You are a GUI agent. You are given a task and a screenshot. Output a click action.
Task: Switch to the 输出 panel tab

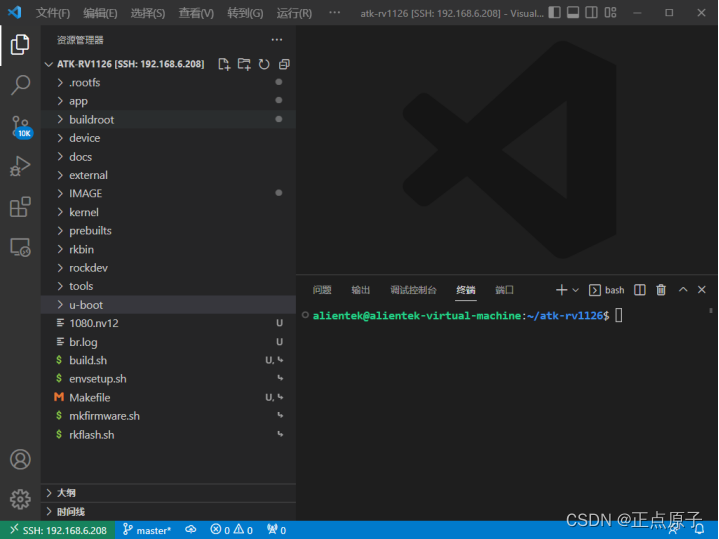pyautogui.click(x=360, y=290)
